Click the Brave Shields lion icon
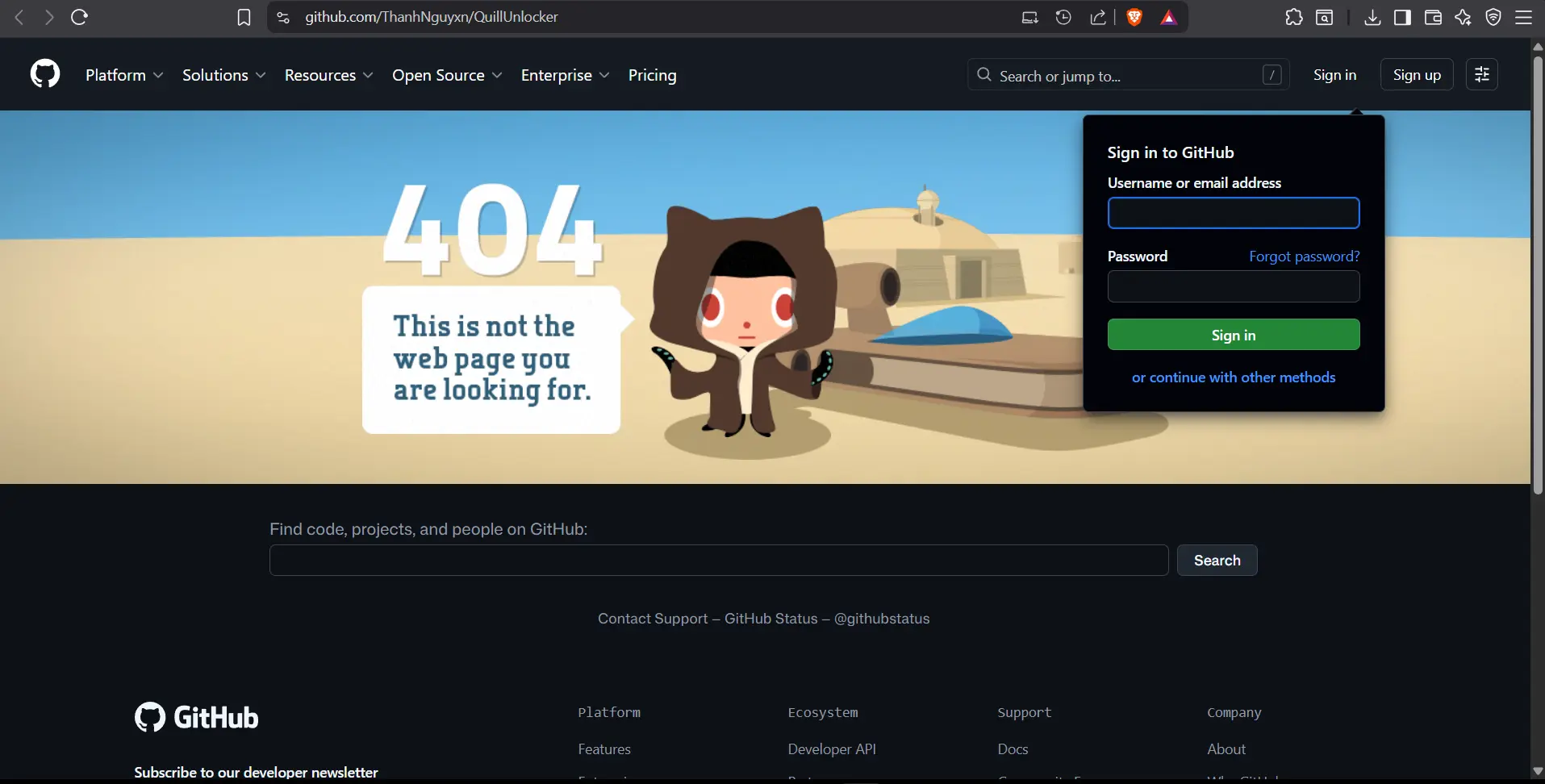 click(x=1134, y=17)
